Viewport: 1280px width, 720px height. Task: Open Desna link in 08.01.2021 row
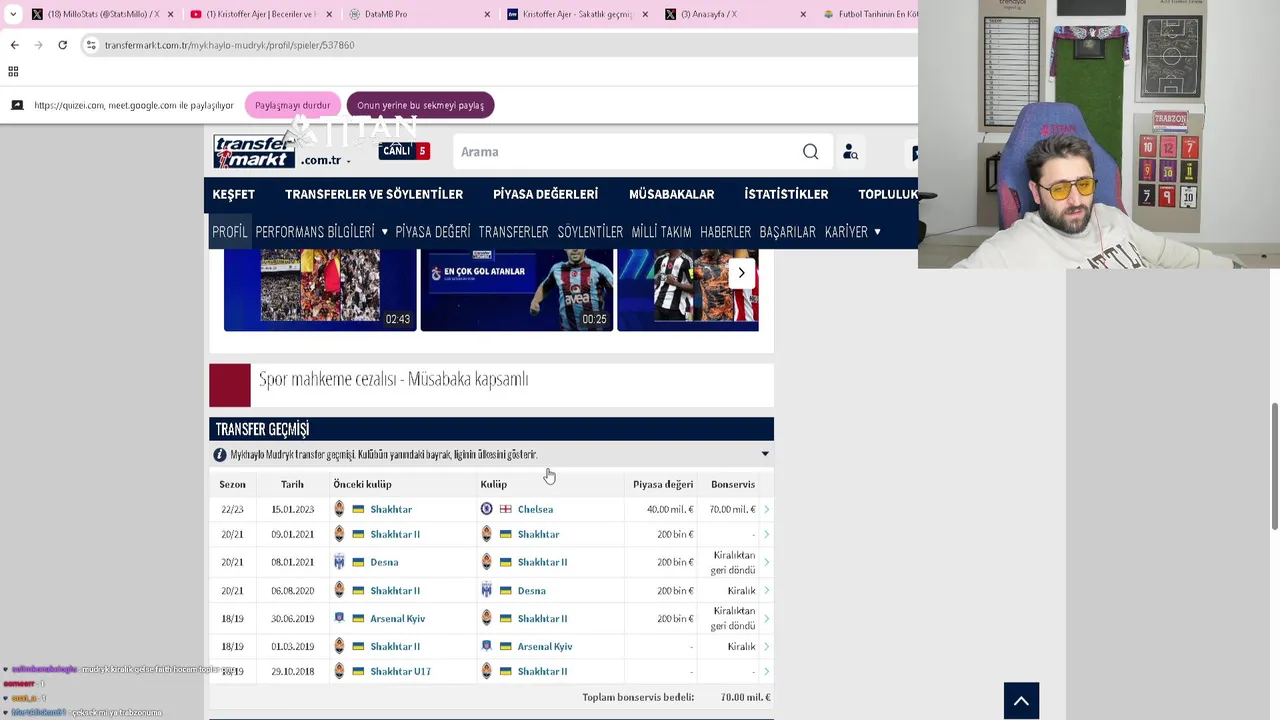coord(384,562)
